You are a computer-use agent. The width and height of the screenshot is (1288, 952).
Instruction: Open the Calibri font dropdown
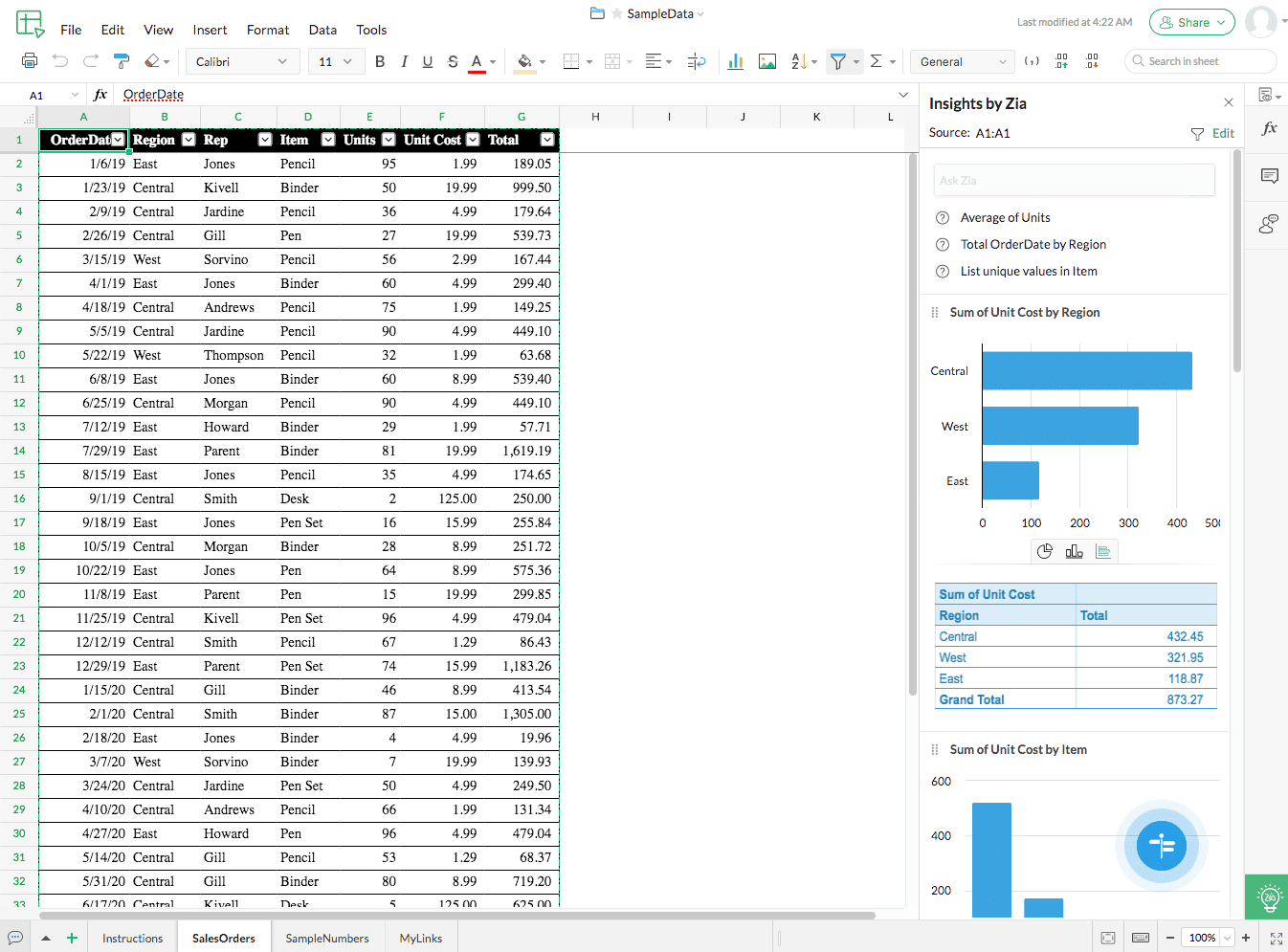pyautogui.click(x=242, y=61)
